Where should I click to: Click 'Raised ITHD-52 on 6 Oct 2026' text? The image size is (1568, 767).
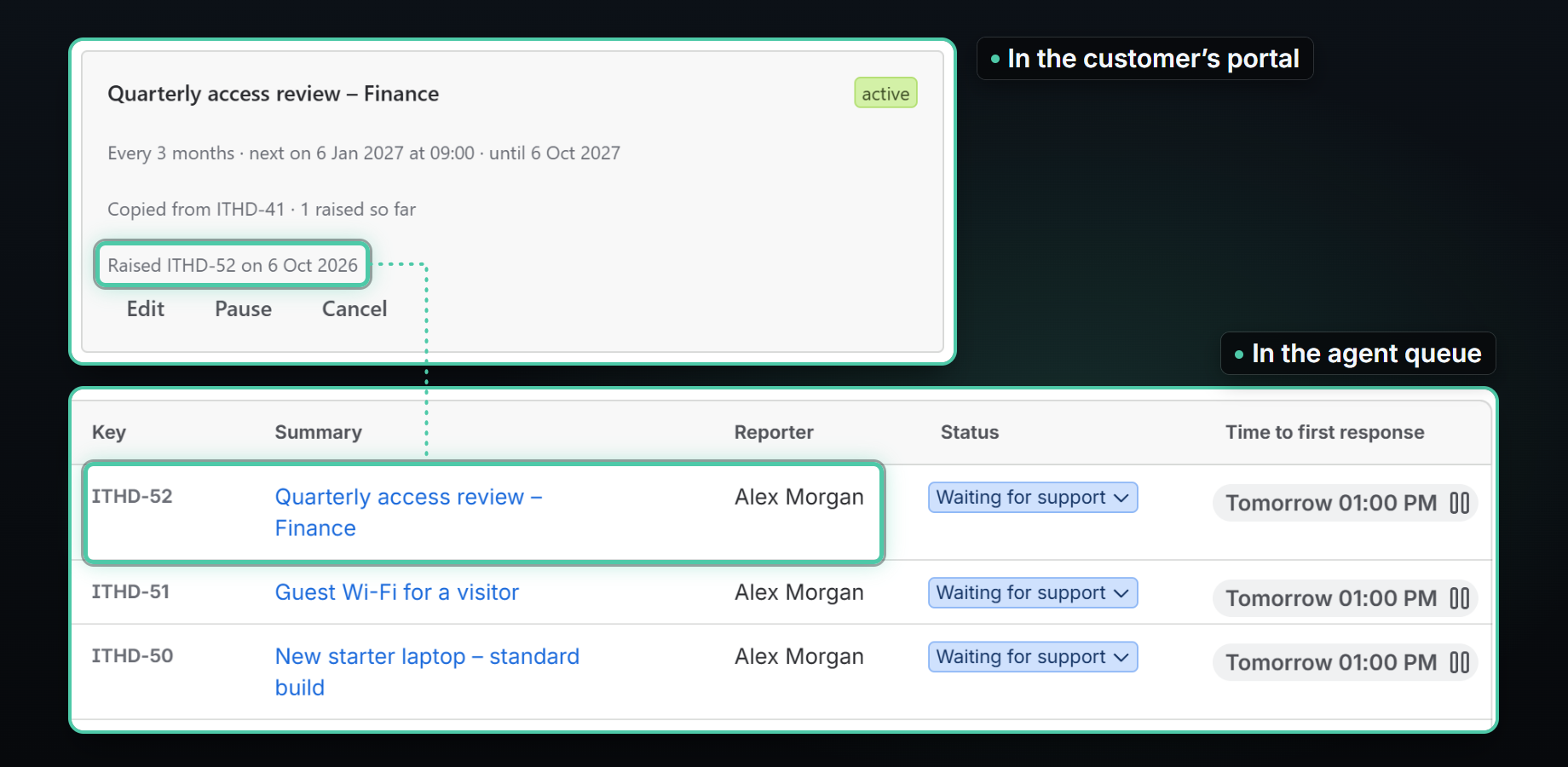233,265
